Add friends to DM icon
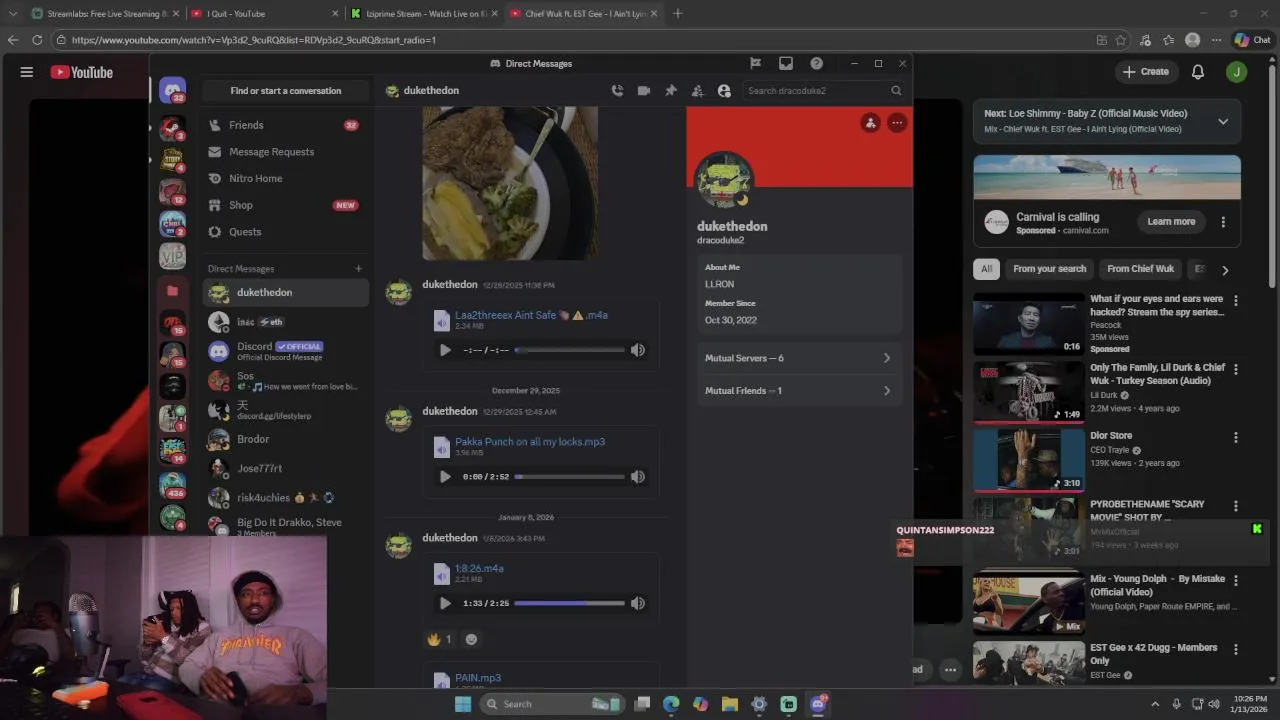The image size is (1280, 720). tap(697, 90)
